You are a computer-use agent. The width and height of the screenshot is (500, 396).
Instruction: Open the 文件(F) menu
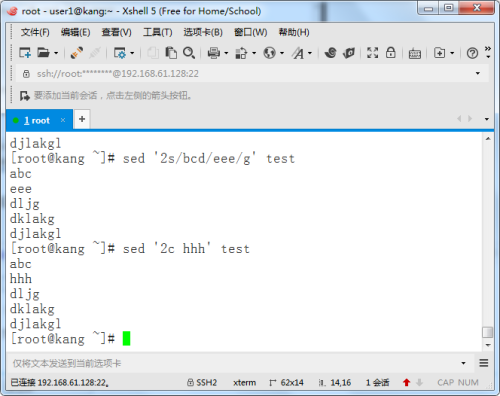point(35,32)
